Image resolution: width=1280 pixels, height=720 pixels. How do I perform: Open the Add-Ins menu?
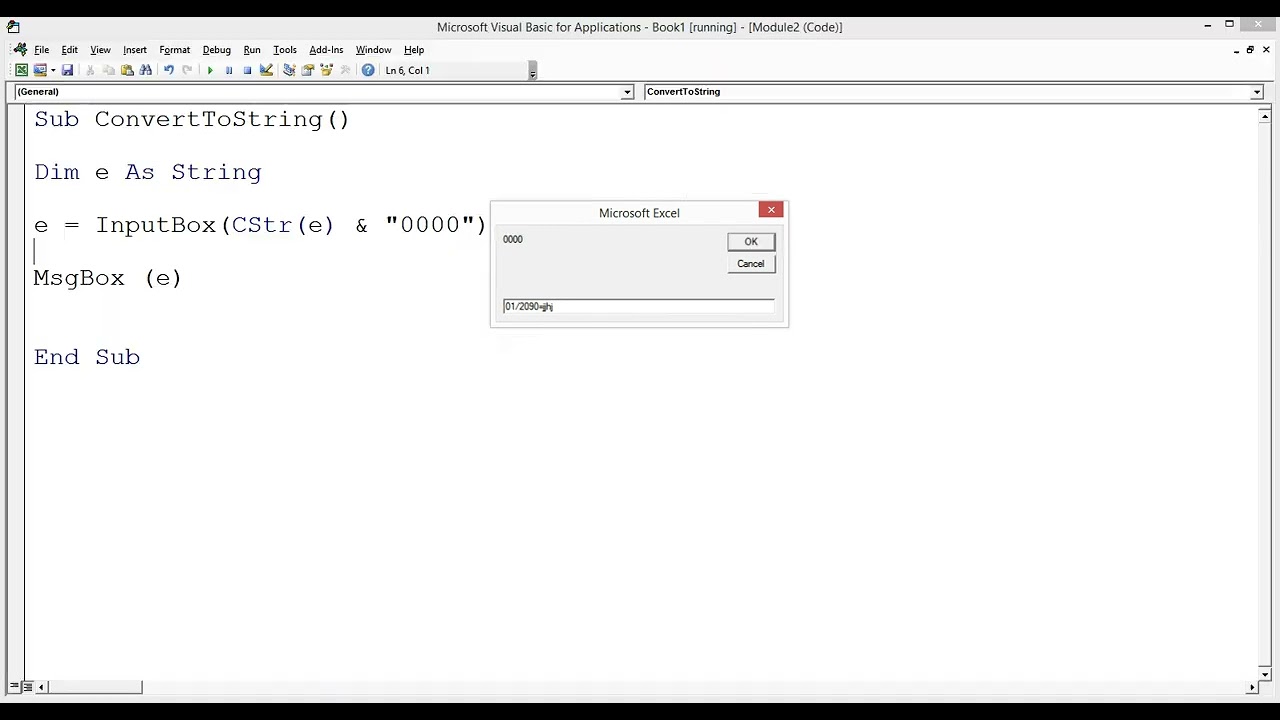(326, 49)
